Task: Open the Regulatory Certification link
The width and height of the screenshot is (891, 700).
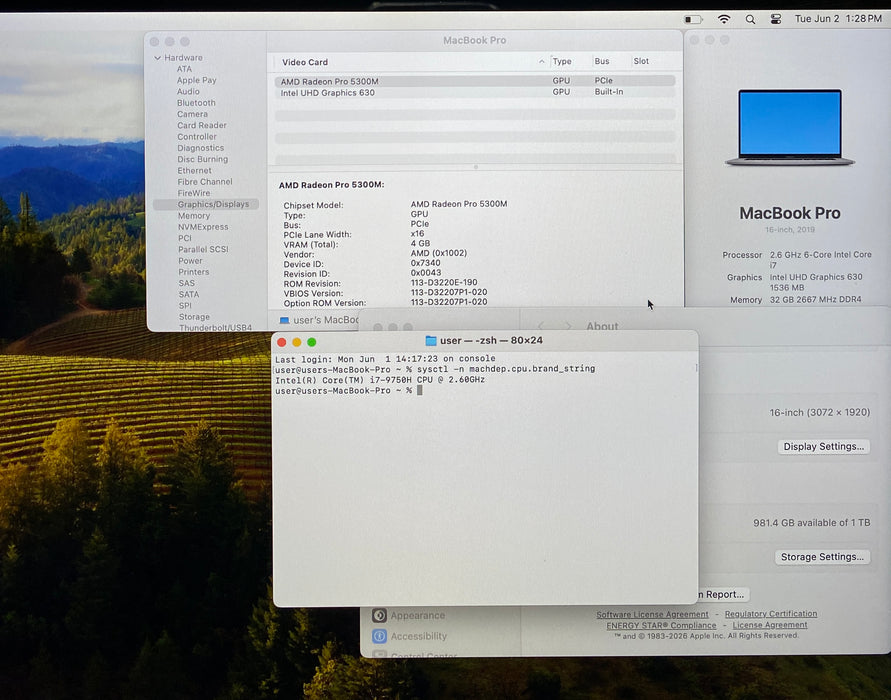Action: click(771, 614)
